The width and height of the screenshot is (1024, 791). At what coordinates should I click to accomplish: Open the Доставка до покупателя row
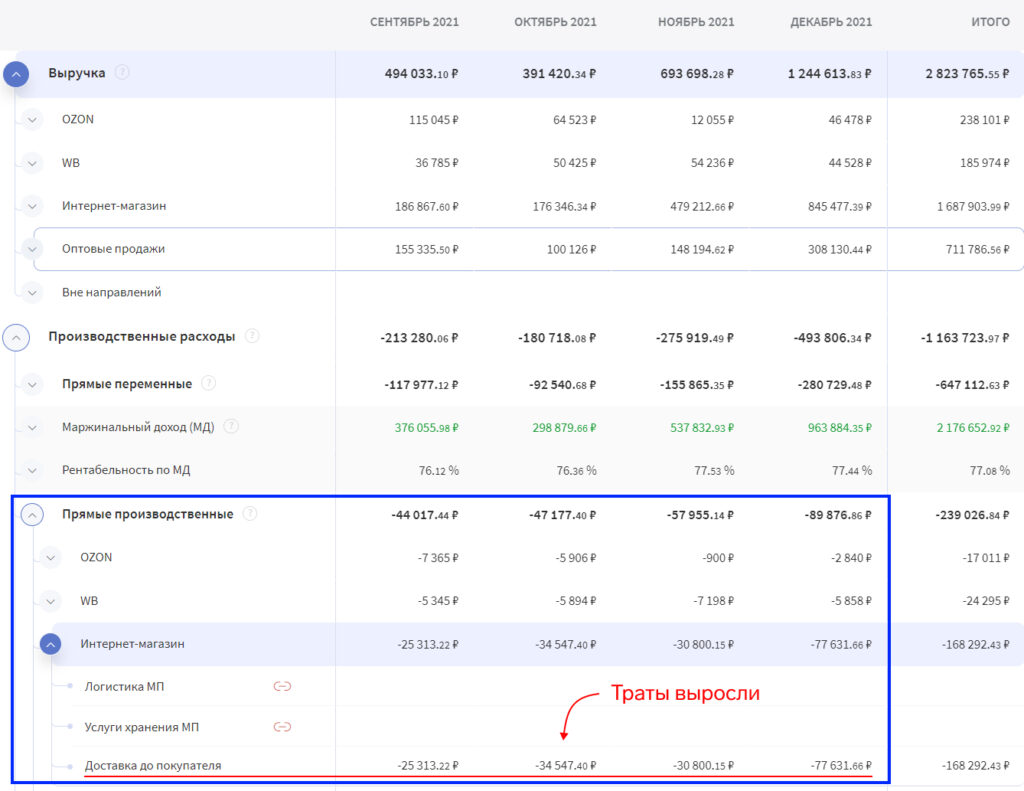click(153, 766)
